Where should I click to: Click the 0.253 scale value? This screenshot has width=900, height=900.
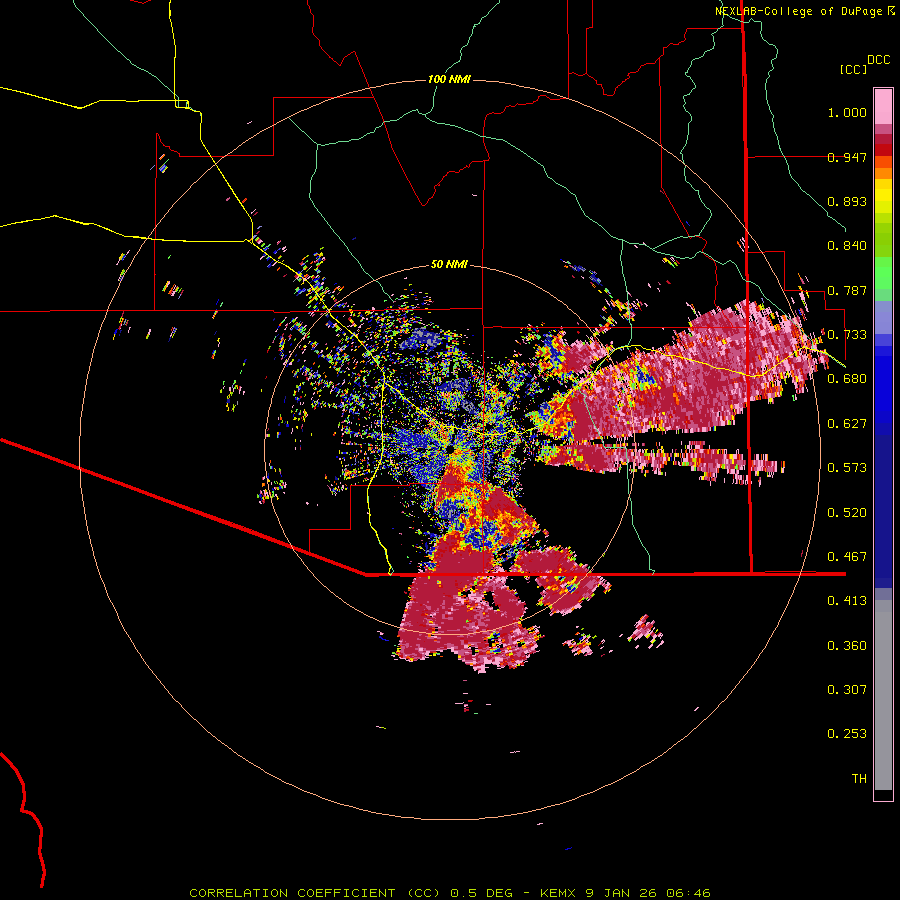847,734
